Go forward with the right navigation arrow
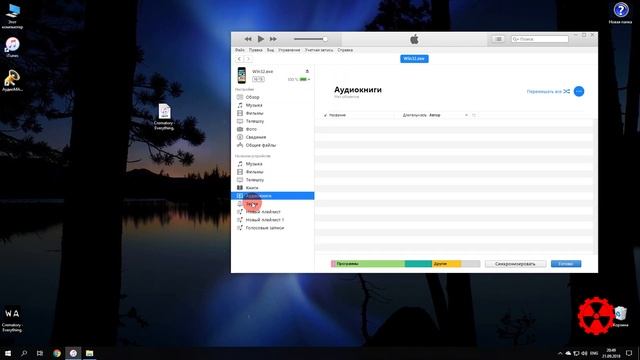640x360 pixels. coord(248,59)
